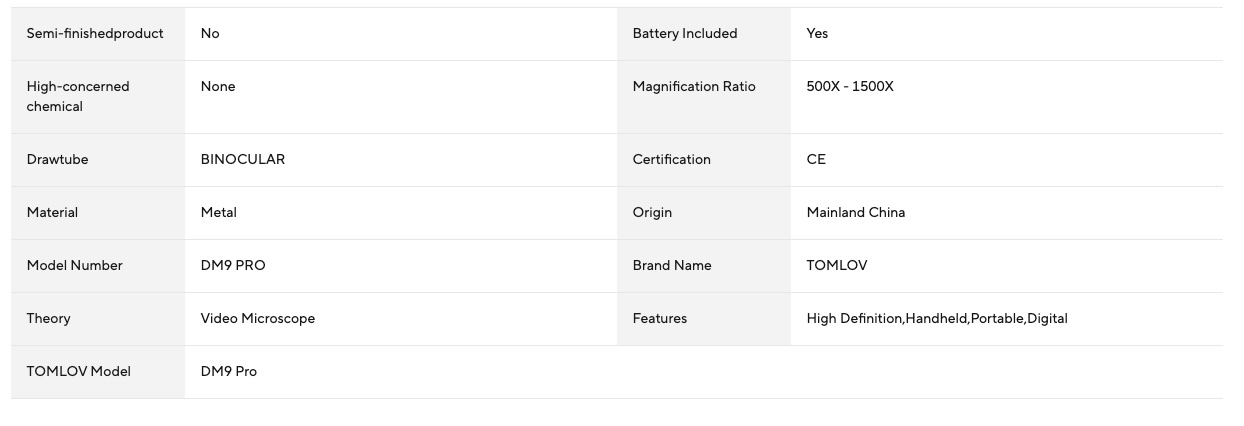Viewport: 1244px width, 426px height.
Task: Click the Yes value for Battery Included
Action: [x=817, y=34]
